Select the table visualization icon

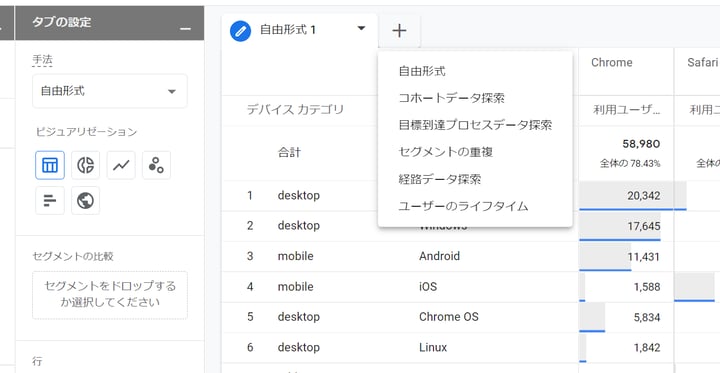(50, 165)
